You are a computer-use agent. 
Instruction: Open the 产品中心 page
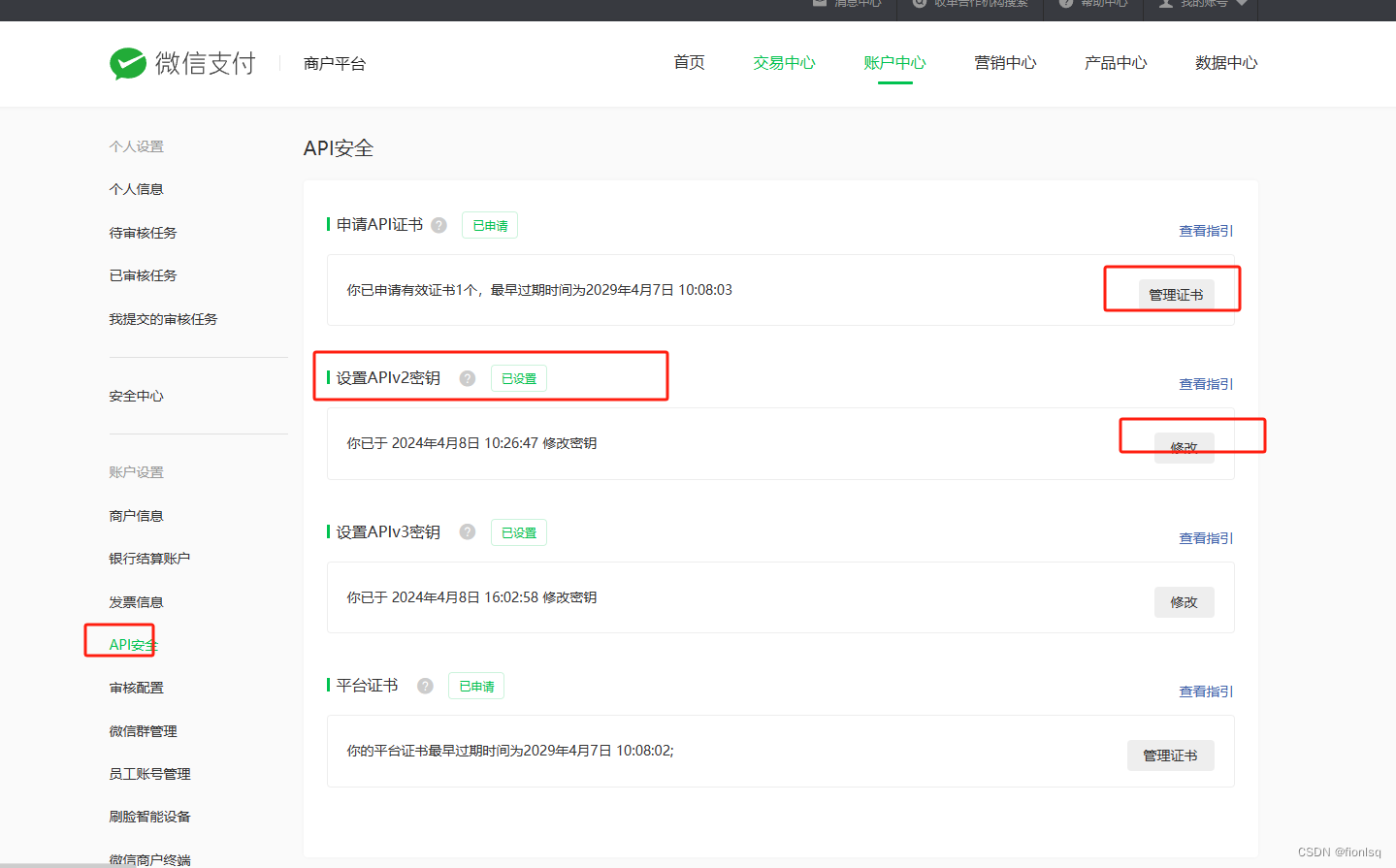[1115, 62]
